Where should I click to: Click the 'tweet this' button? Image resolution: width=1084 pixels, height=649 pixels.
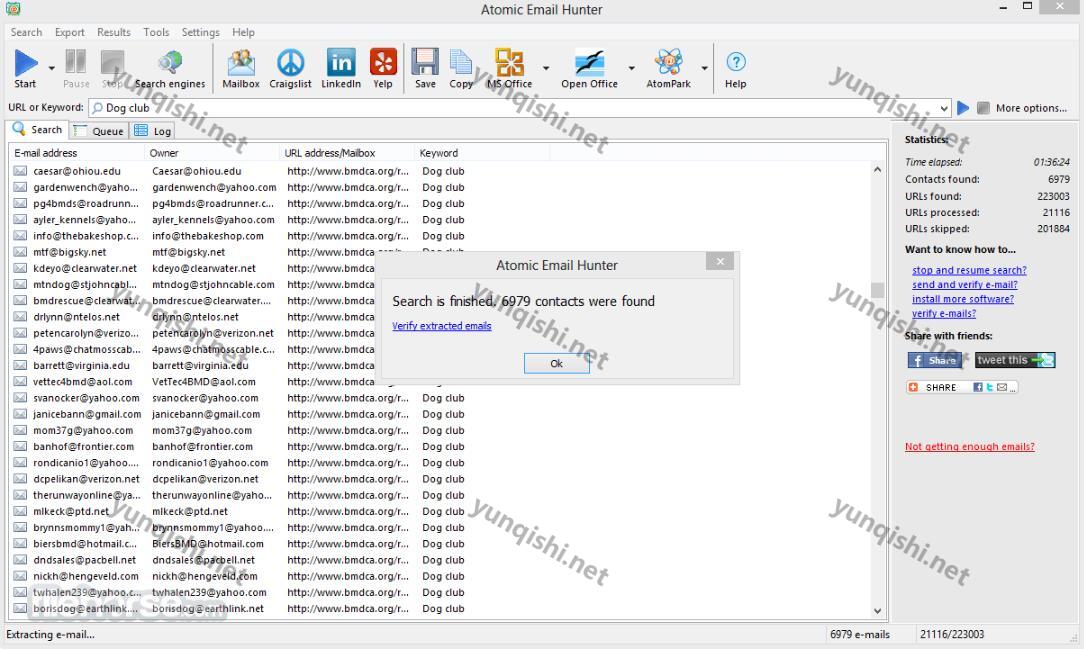(x=1015, y=360)
